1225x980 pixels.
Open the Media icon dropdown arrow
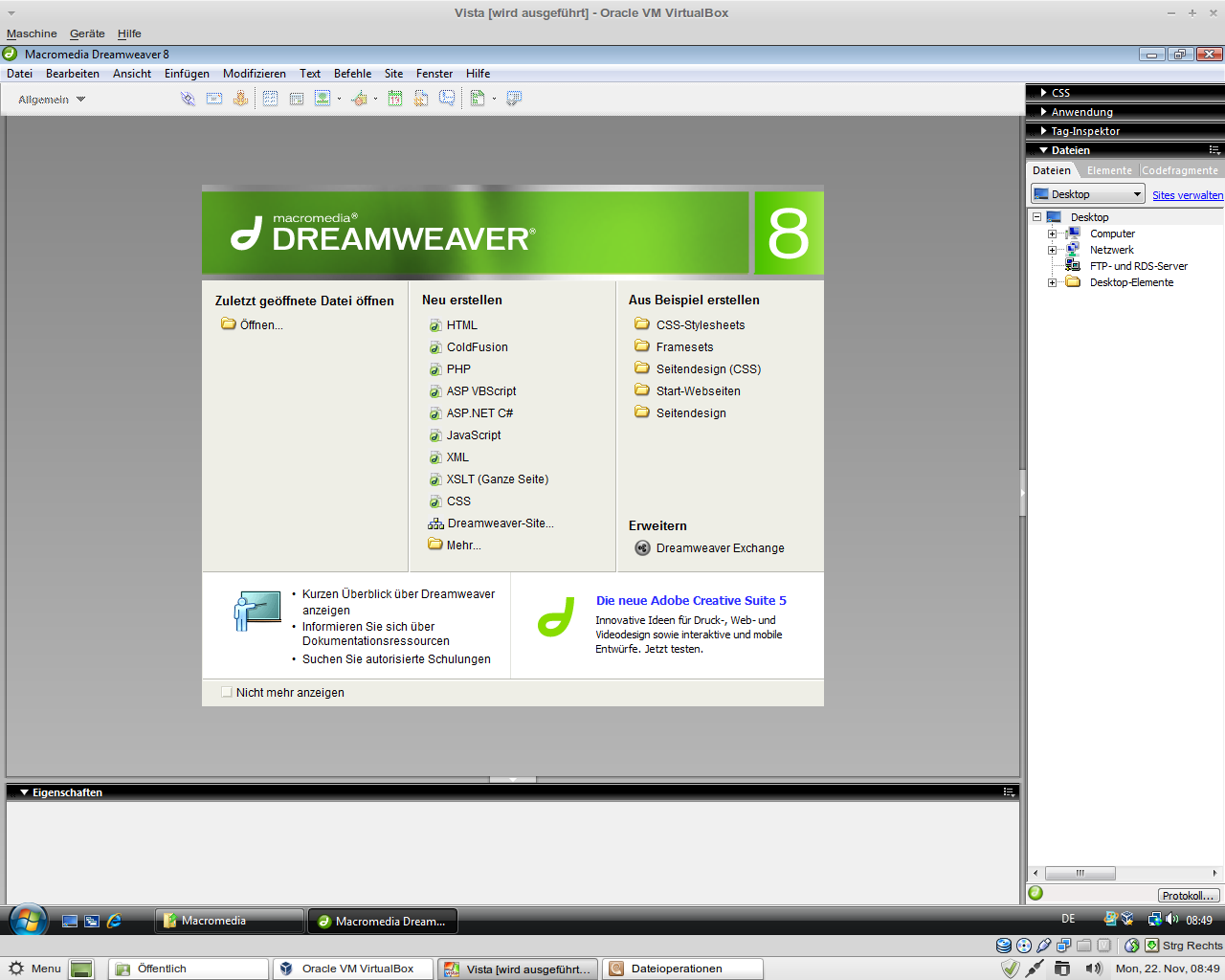375,99
